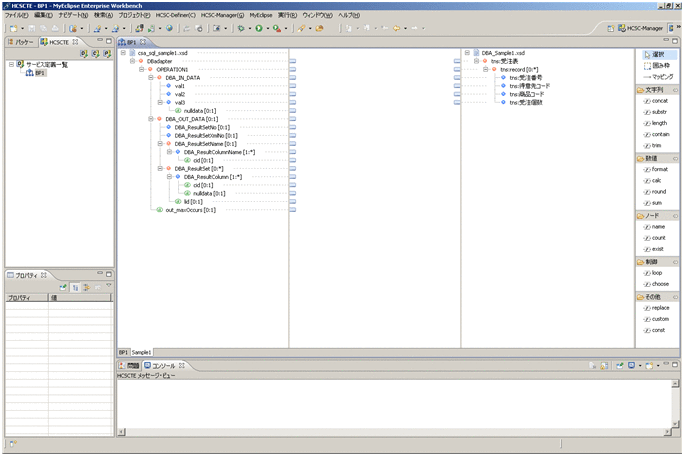This screenshot has height=457, width=685.
Task: Collapse the tns:record node in target tree
Action: point(485,70)
